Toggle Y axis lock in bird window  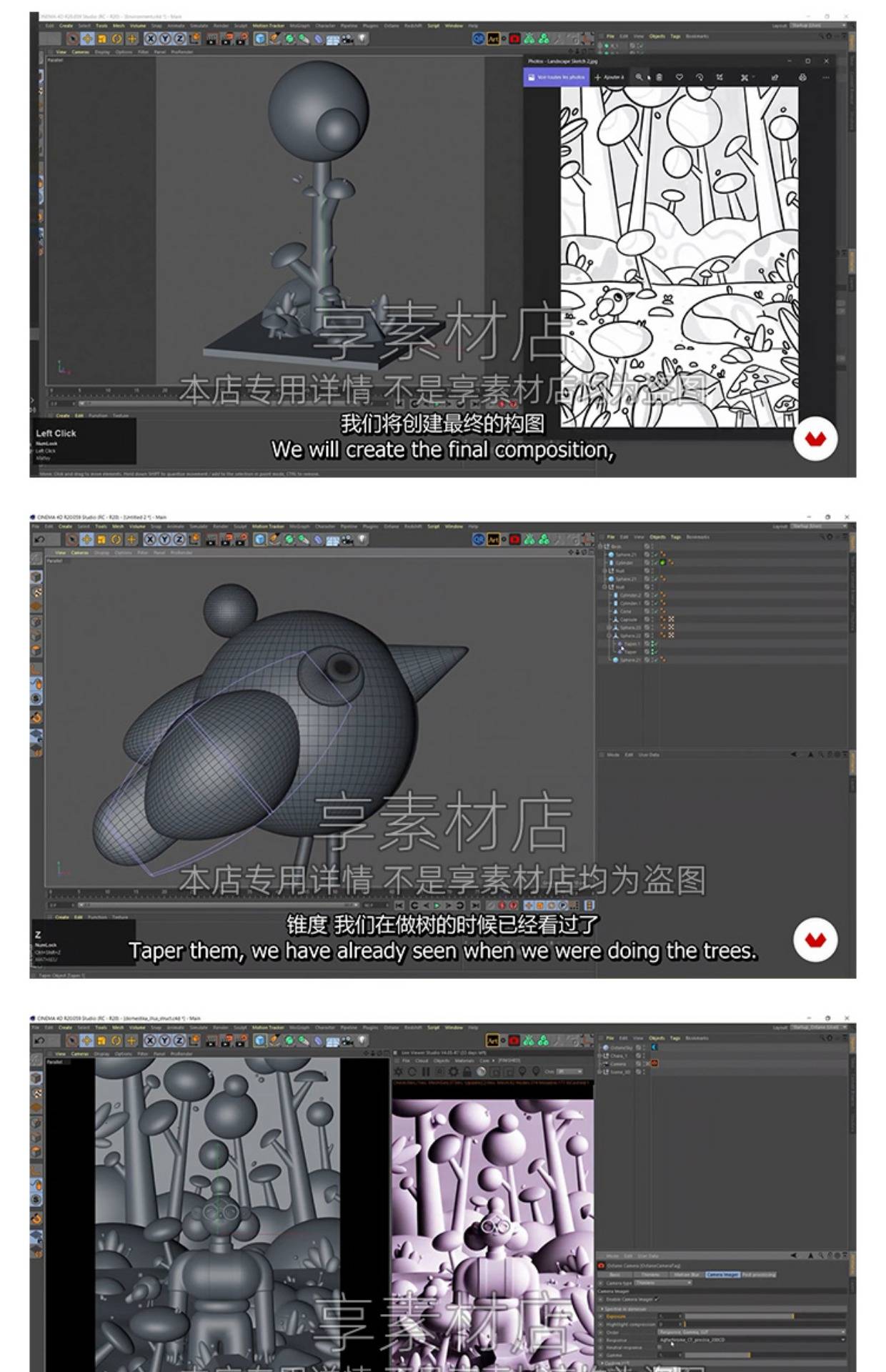pyautogui.click(x=164, y=540)
